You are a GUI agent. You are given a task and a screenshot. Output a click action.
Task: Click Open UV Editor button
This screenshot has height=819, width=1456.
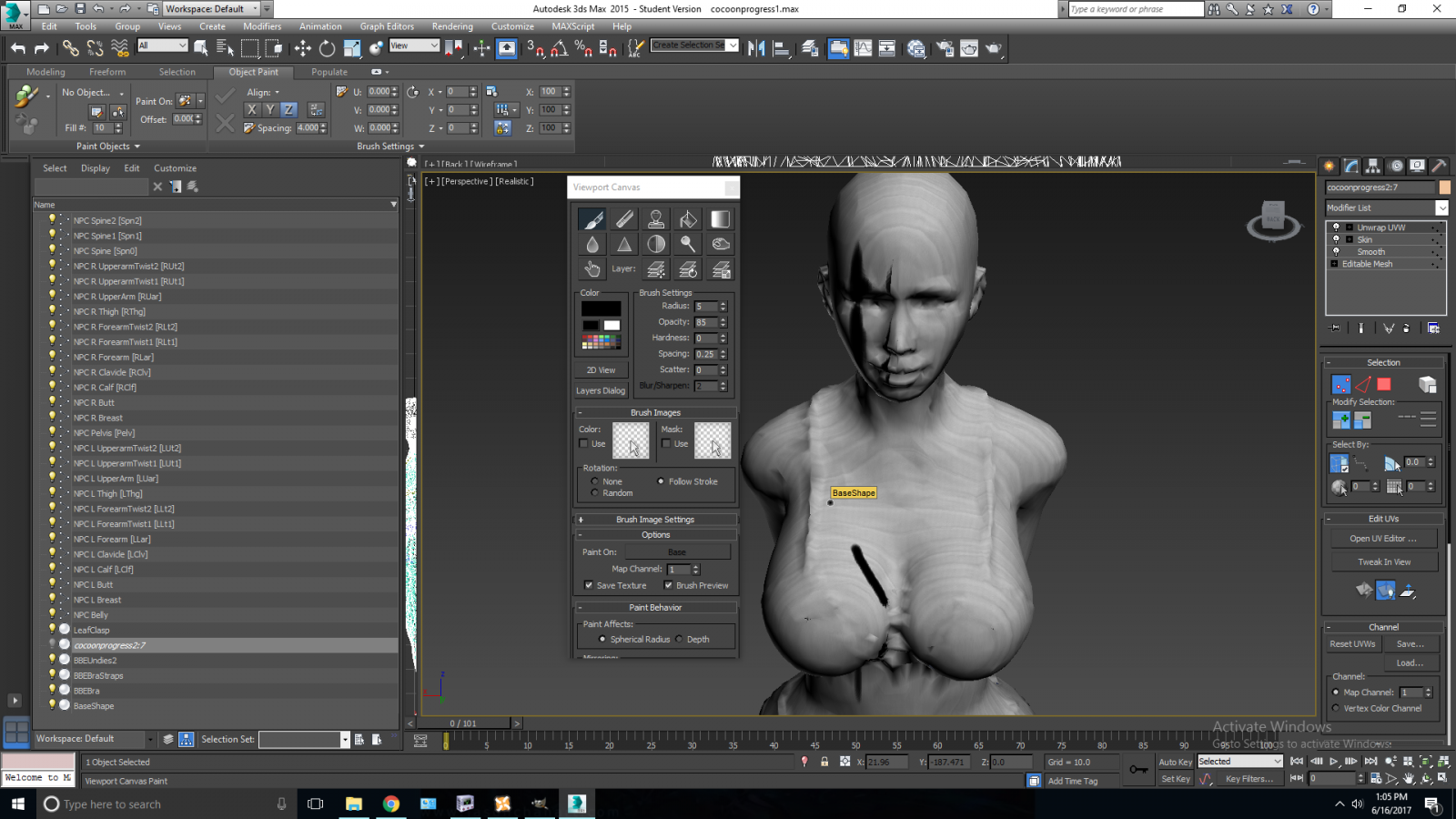tap(1383, 539)
